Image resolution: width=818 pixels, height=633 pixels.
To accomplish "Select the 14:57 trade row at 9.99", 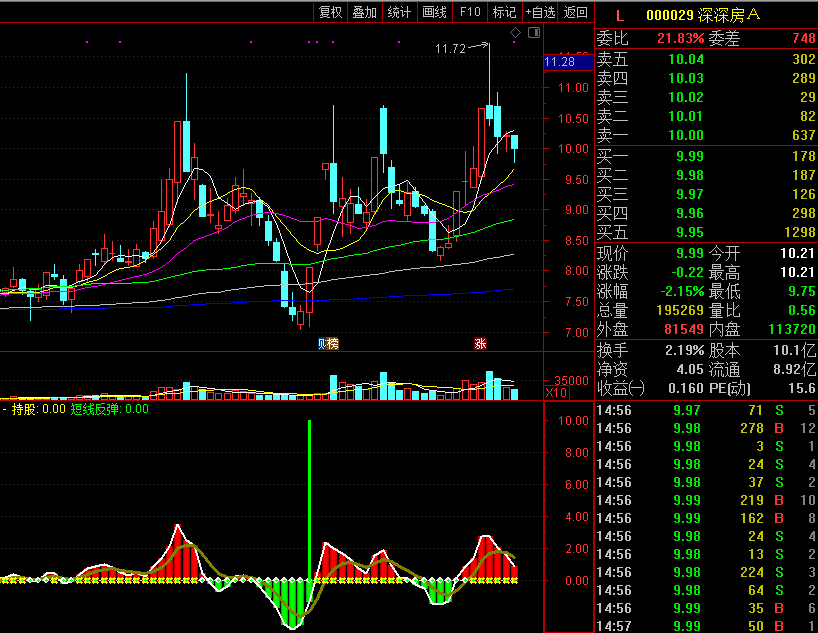I will point(706,626).
